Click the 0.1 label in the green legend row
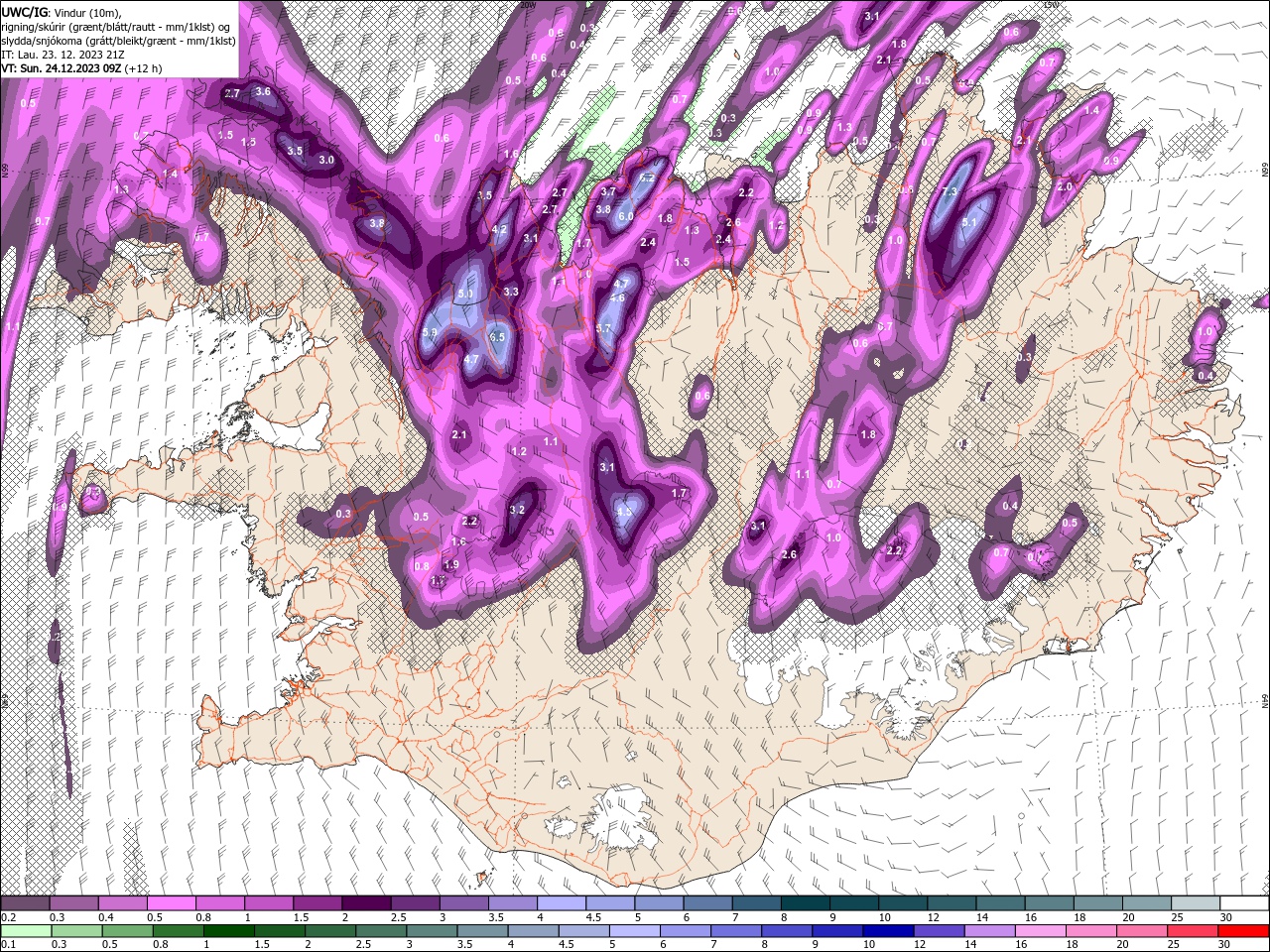 [x=8, y=944]
